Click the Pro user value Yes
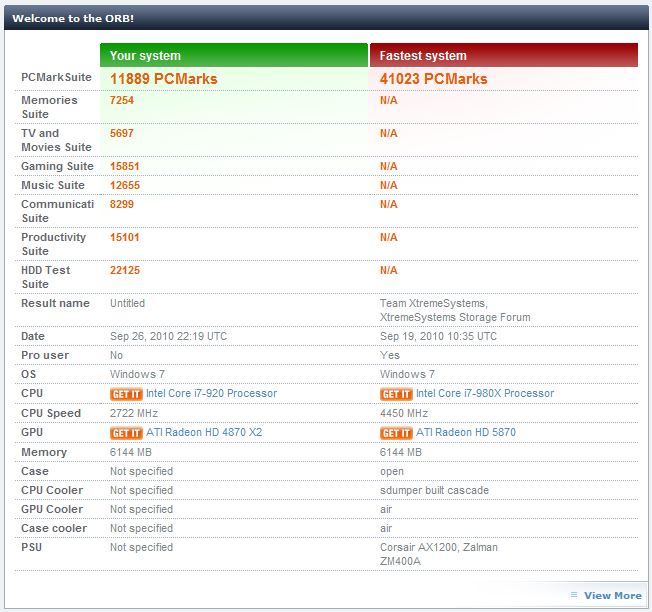This screenshot has height=612, width=652. [390, 355]
